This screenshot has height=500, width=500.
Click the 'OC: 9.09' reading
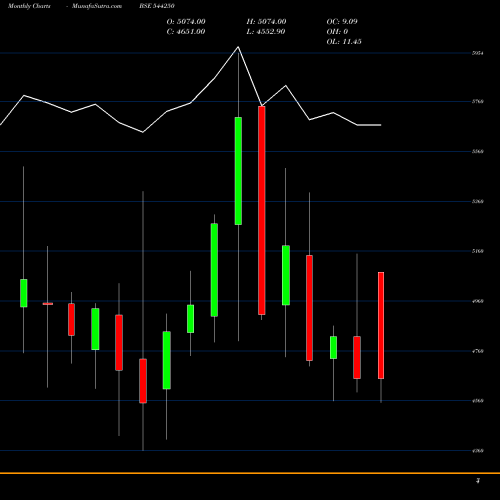[x=342, y=21]
